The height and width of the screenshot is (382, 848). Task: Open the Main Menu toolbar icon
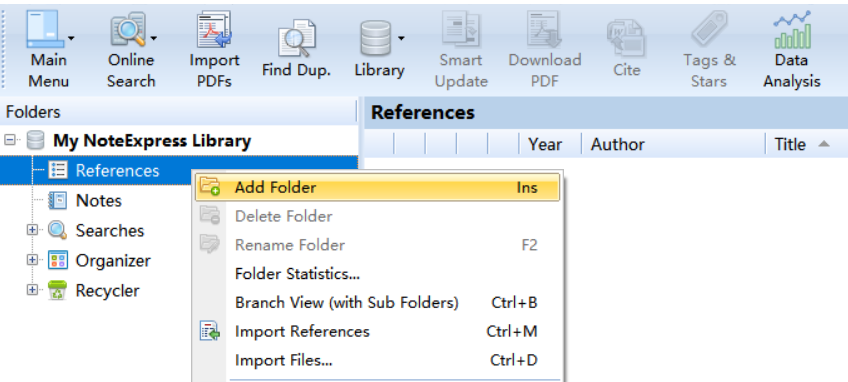43,30
